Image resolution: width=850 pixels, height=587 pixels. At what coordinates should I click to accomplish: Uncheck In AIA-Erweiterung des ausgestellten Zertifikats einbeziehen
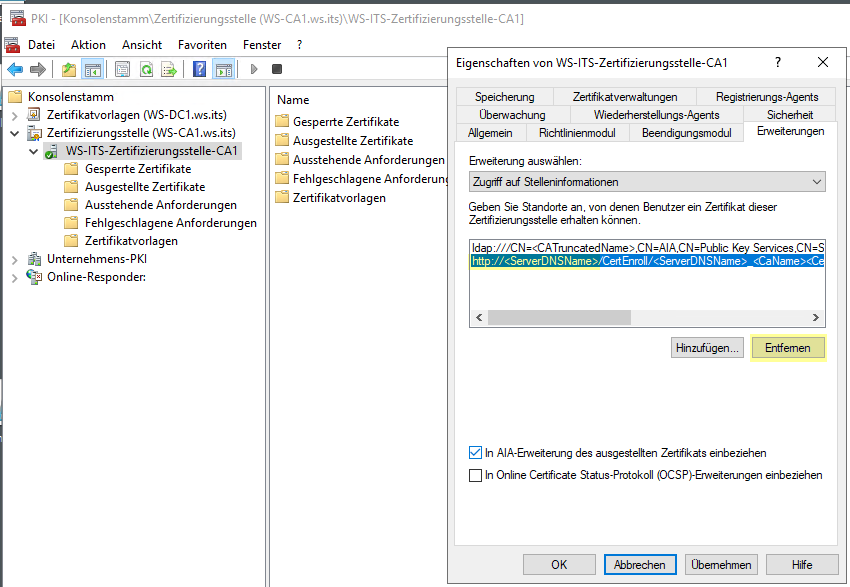point(475,453)
